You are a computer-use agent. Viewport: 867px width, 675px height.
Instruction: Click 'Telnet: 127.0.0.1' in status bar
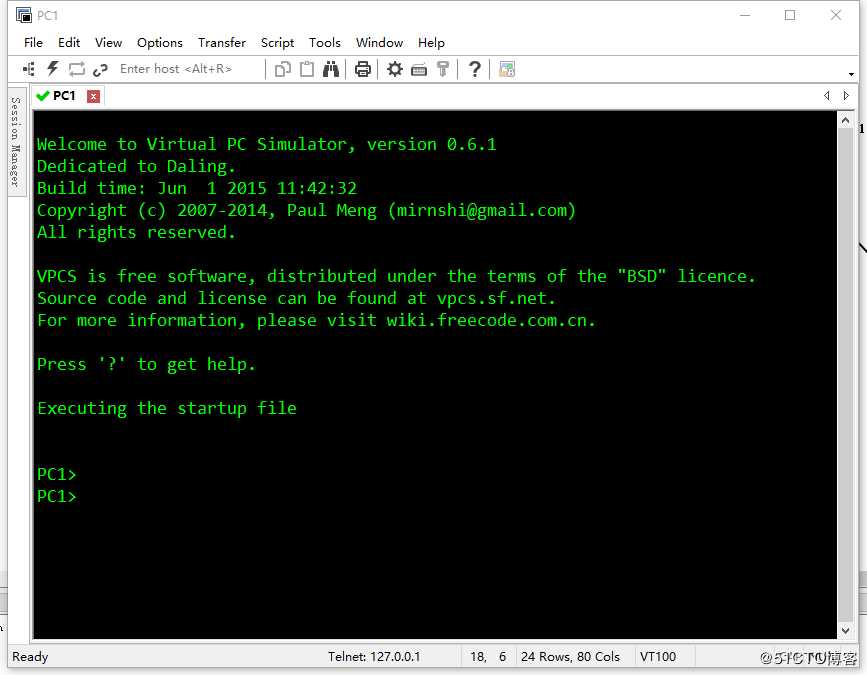pyautogui.click(x=374, y=657)
